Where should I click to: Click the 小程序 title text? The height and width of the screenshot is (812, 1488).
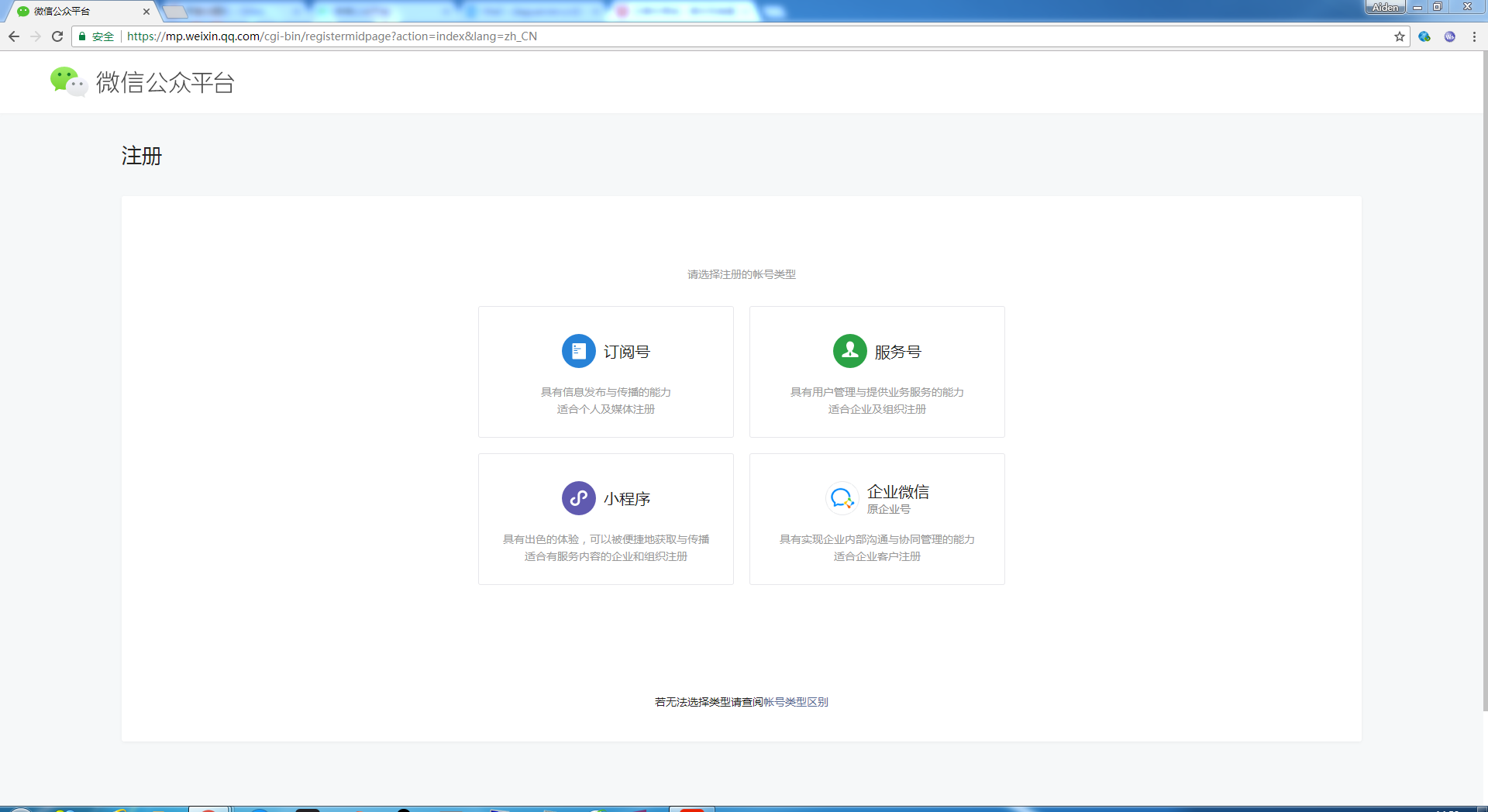627,499
